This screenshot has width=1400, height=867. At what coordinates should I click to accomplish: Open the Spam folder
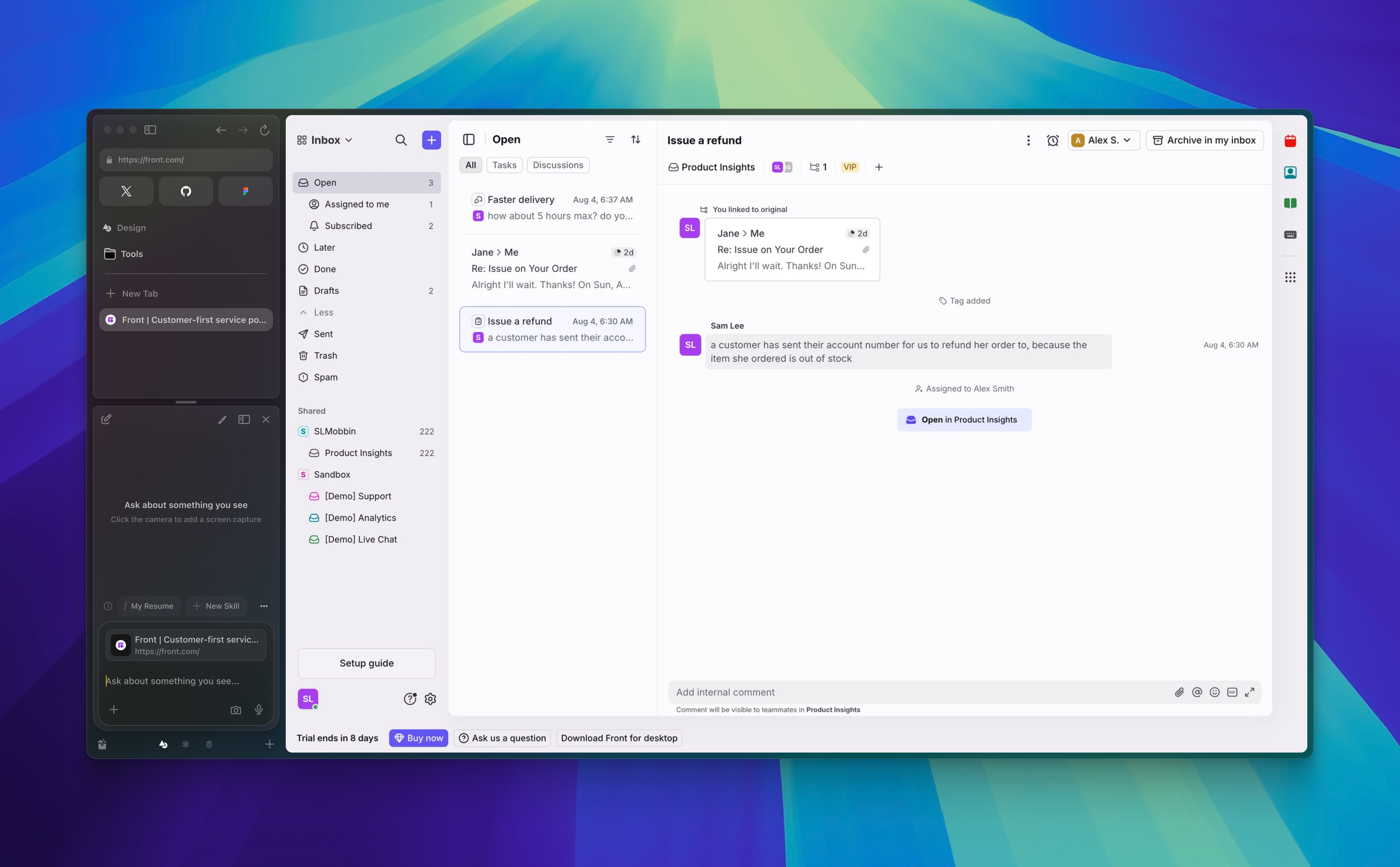(x=366, y=377)
